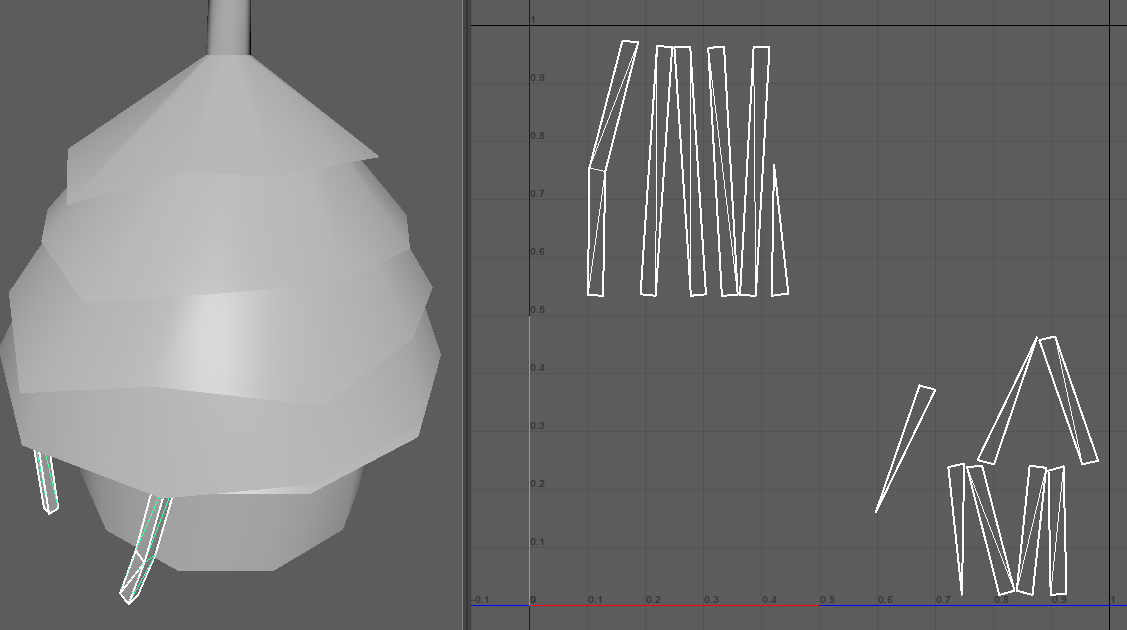Click the 0.3 label on horizontal axis

coord(711,600)
